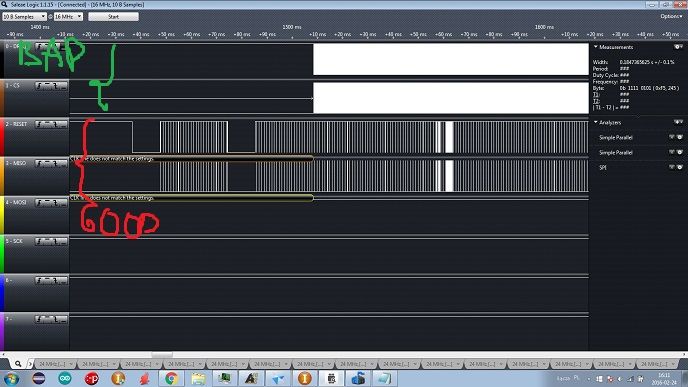Set falling edge trigger on CS channel
This screenshot has width=688, height=387.
(55, 86)
